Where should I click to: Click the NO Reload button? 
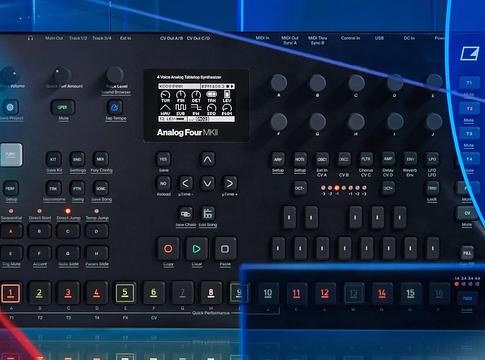163,183
